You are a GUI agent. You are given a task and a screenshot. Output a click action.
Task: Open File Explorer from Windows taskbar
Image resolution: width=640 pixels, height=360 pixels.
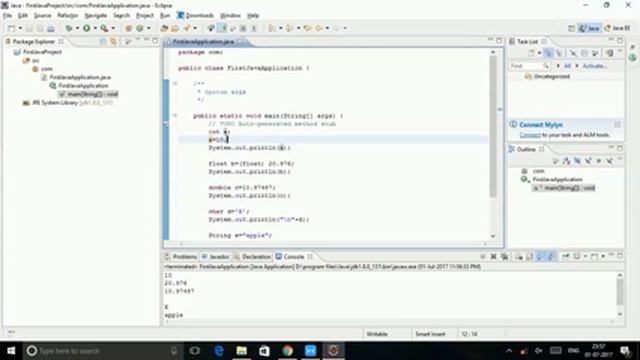coord(242,351)
